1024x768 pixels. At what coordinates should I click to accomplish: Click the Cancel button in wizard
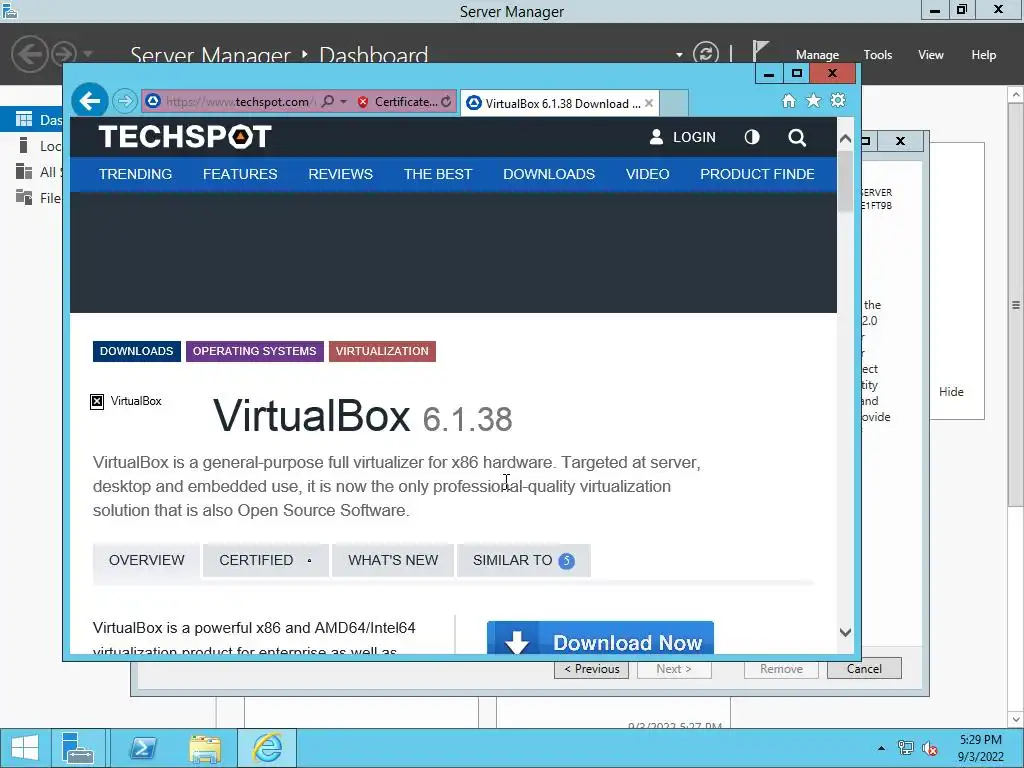click(864, 669)
